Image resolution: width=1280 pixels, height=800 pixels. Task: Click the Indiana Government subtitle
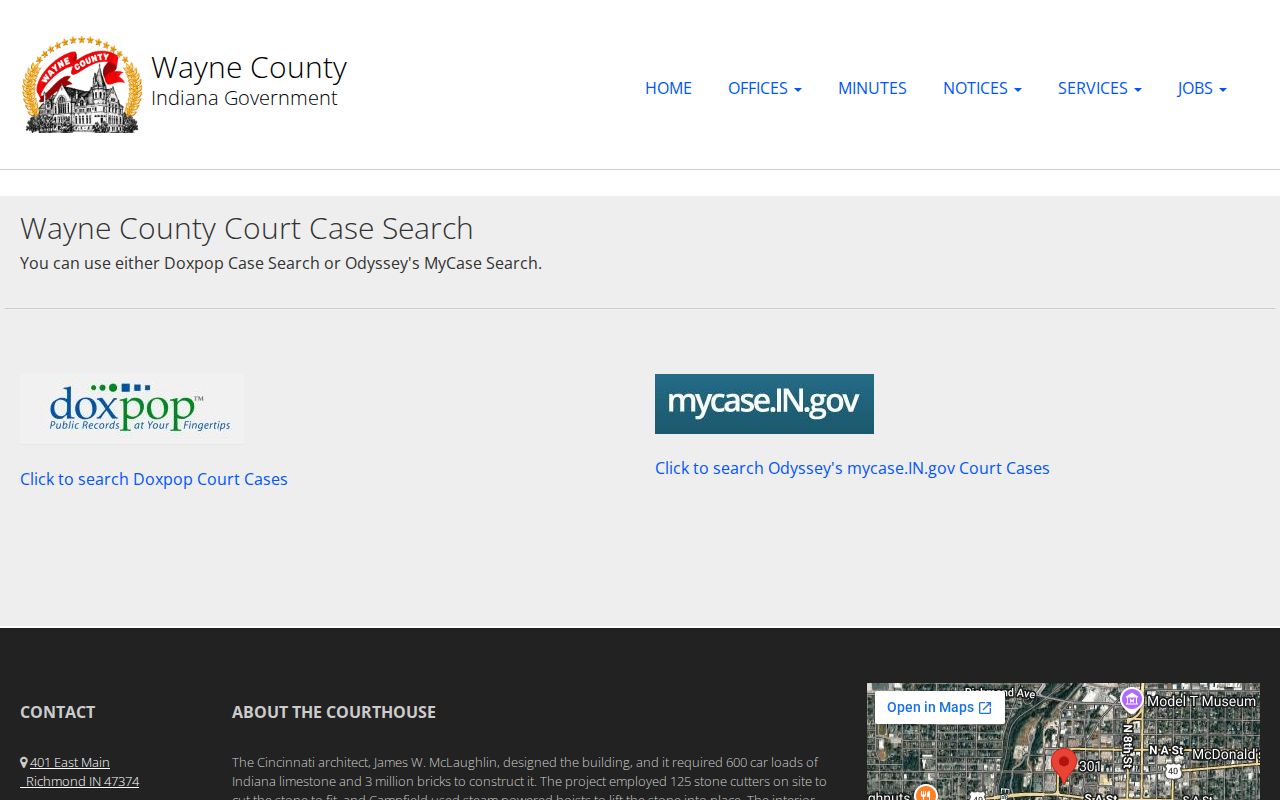coord(244,98)
